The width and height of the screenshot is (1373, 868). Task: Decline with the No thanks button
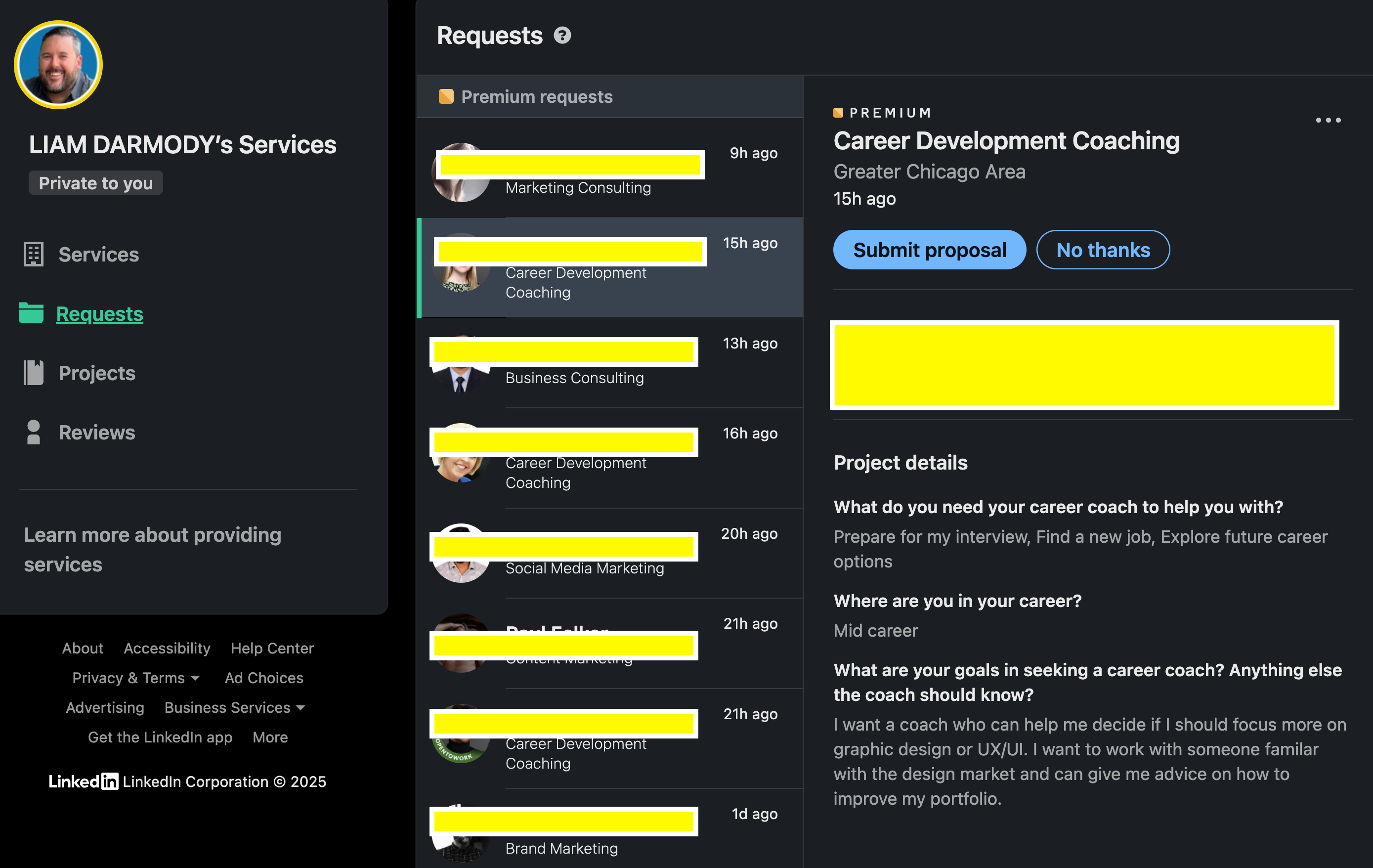coord(1102,250)
